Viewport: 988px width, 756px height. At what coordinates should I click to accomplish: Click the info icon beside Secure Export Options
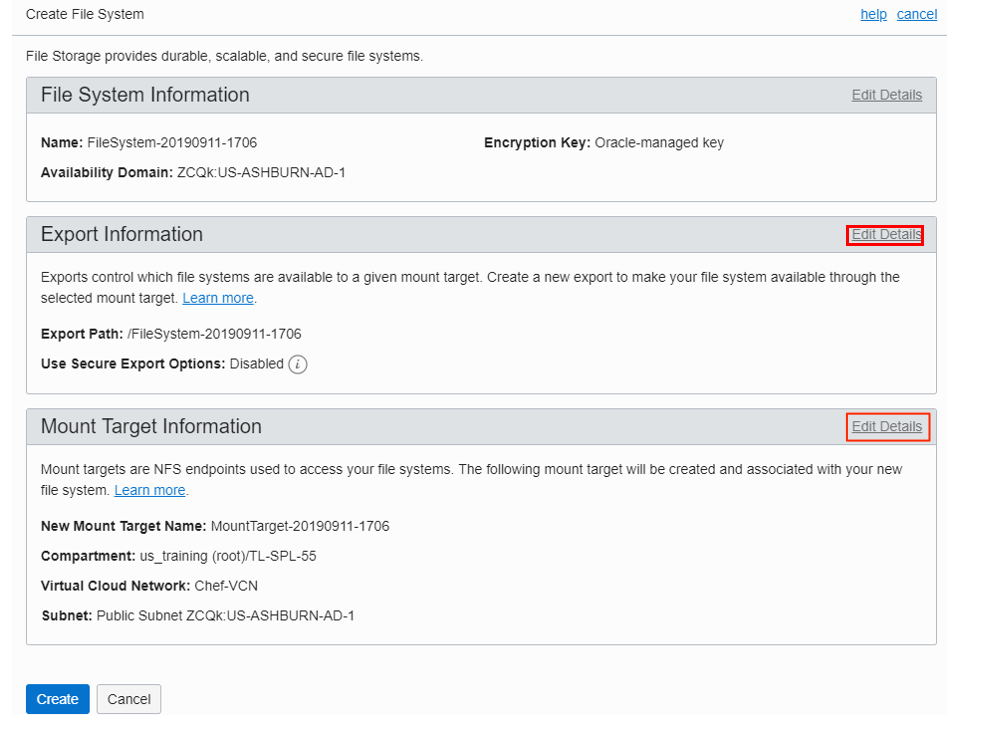coord(298,365)
